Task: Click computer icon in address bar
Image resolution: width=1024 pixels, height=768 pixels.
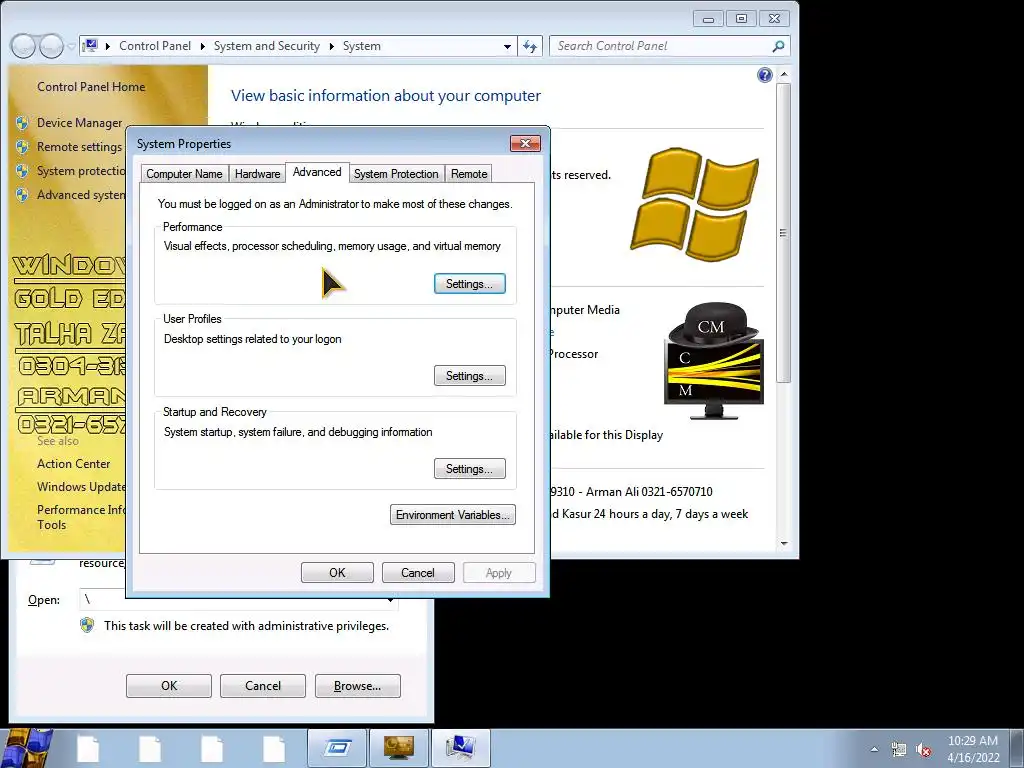Action: coord(91,45)
